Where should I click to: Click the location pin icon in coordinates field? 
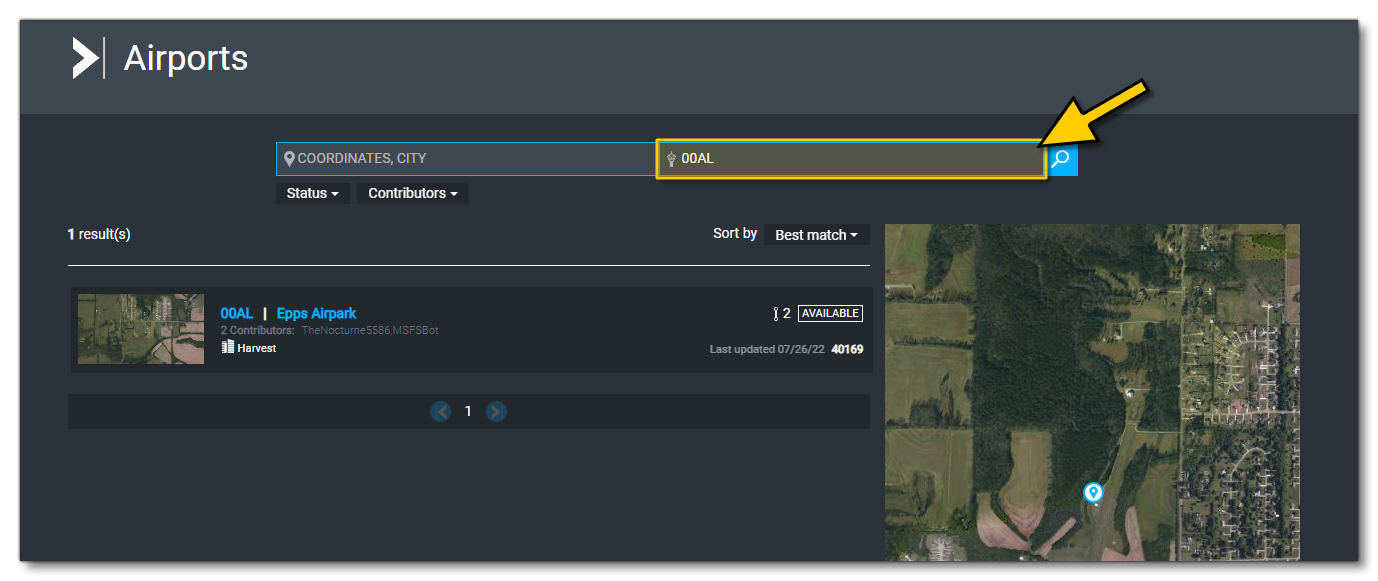coord(288,157)
